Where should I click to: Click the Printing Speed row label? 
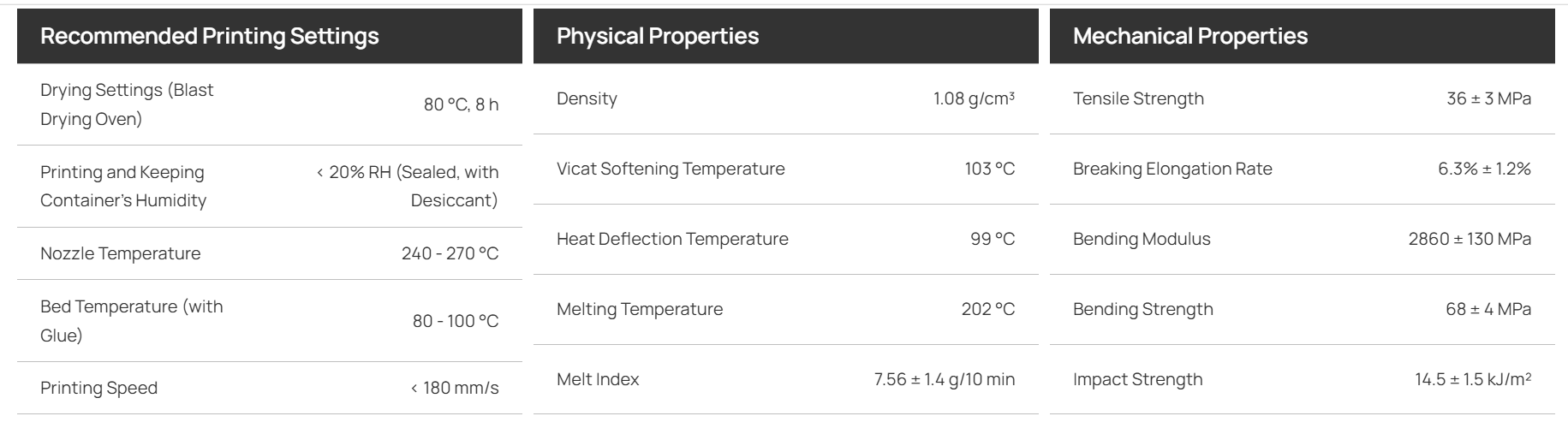(x=98, y=388)
